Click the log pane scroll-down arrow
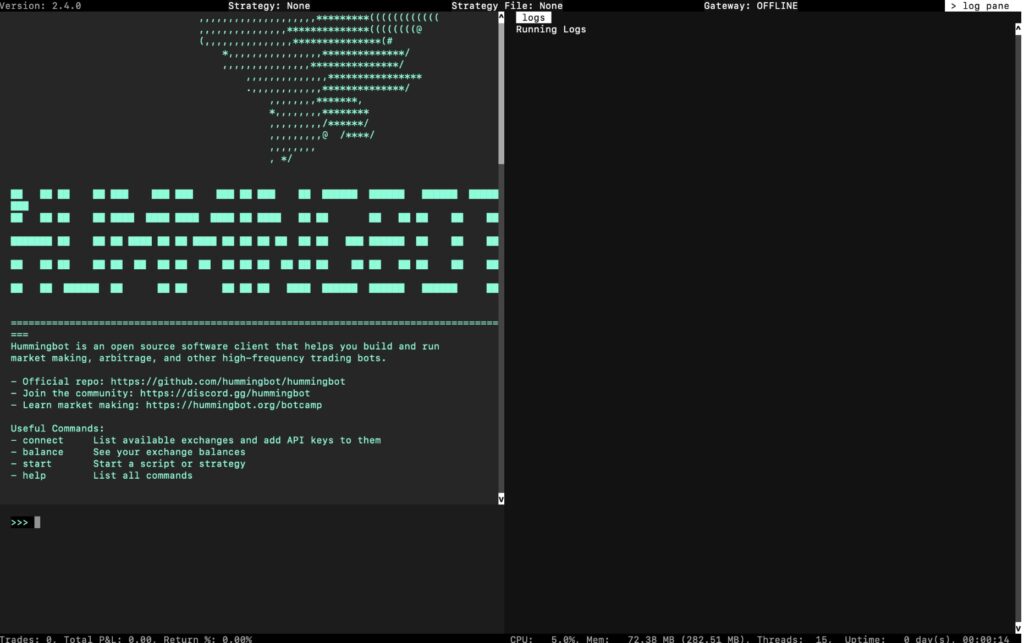This screenshot has height=643, width=1024. click(1017, 628)
